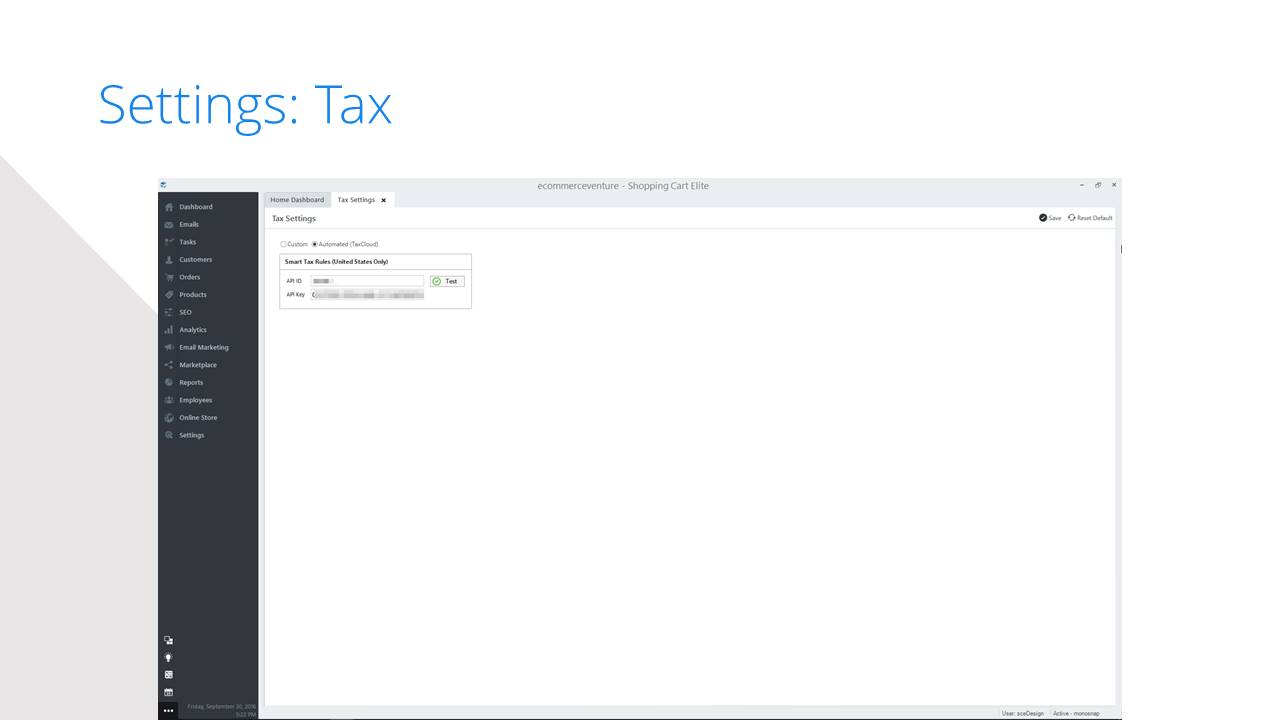Click the Test button to verify API

pos(447,281)
